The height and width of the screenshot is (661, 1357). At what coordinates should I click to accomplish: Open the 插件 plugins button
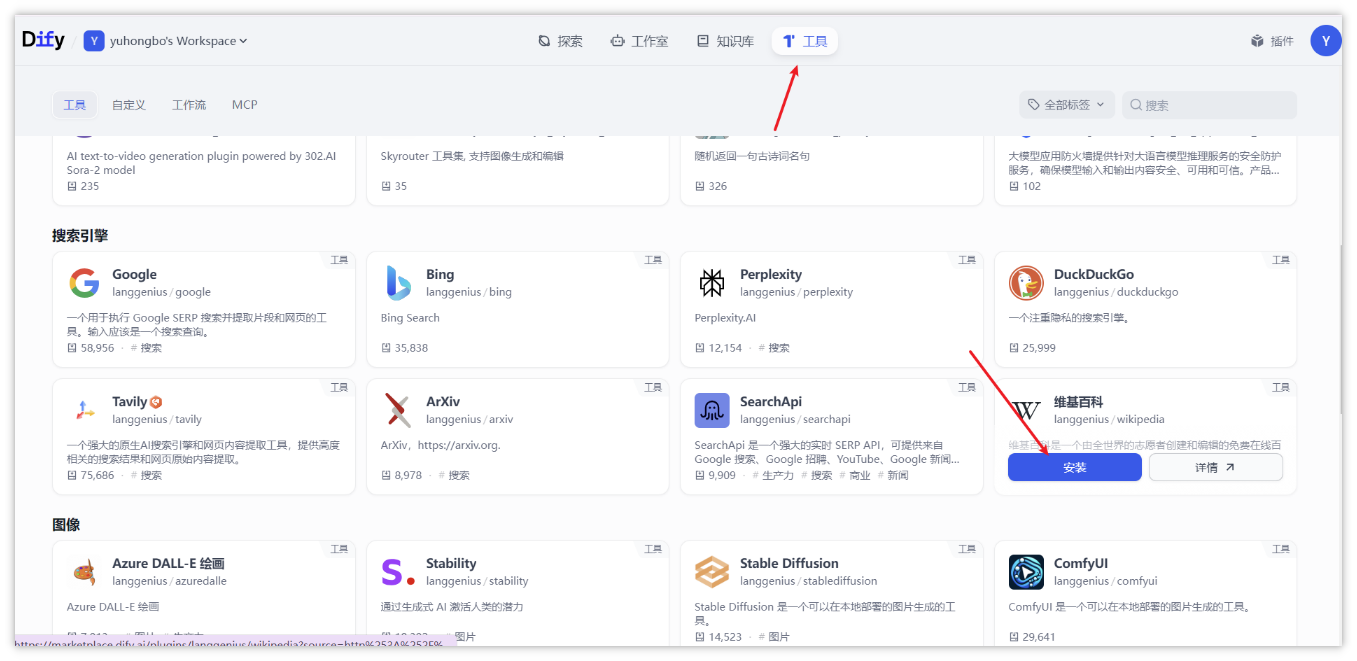(1272, 41)
